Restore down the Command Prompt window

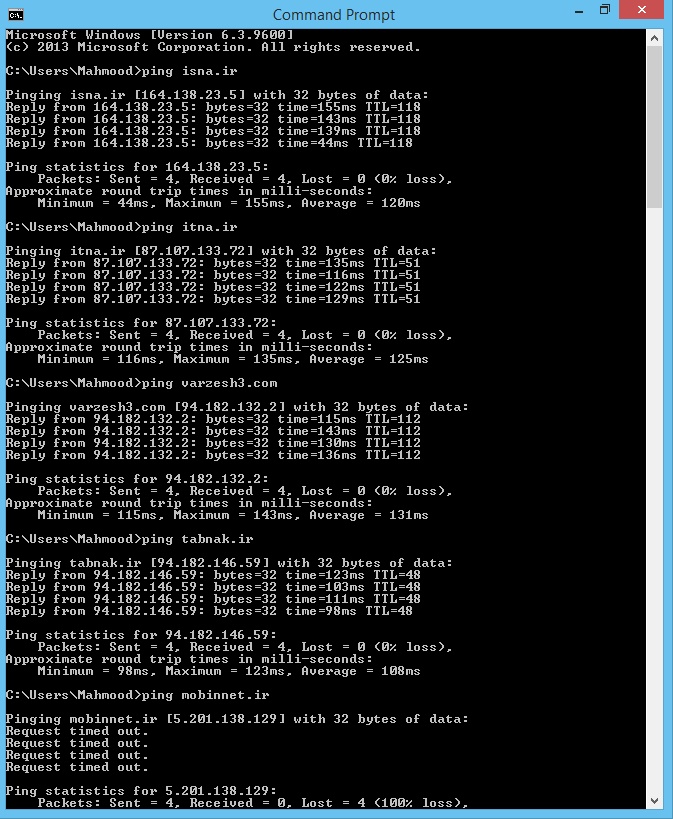click(x=605, y=10)
